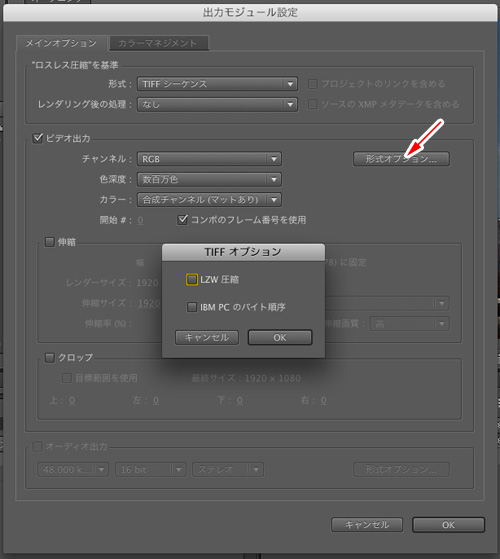
Task: Enable the 伸縮 checkbox
Action: coord(50,242)
